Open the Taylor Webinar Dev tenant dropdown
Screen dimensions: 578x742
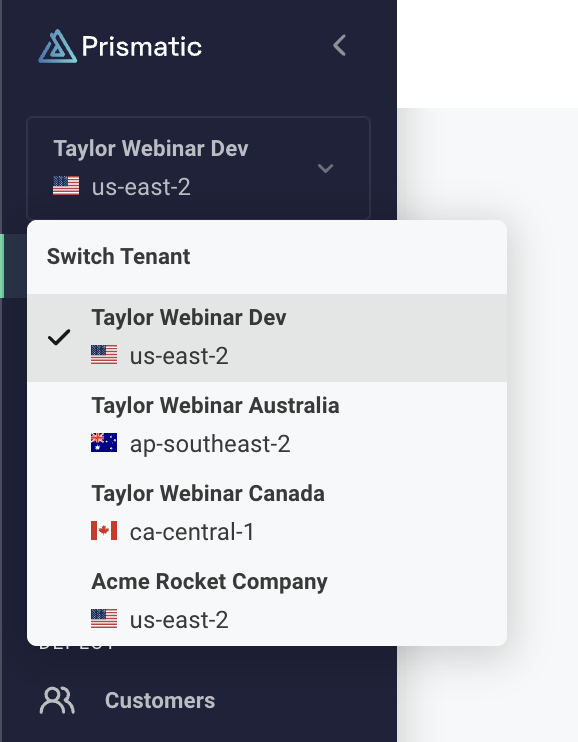[x=198, y=168]
